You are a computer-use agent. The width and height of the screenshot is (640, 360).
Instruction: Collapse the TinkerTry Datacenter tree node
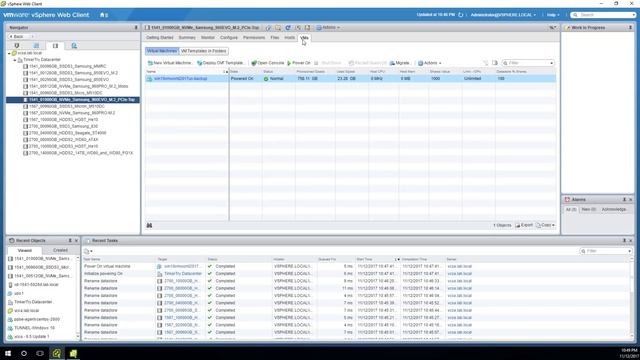(x=15, y=60)
